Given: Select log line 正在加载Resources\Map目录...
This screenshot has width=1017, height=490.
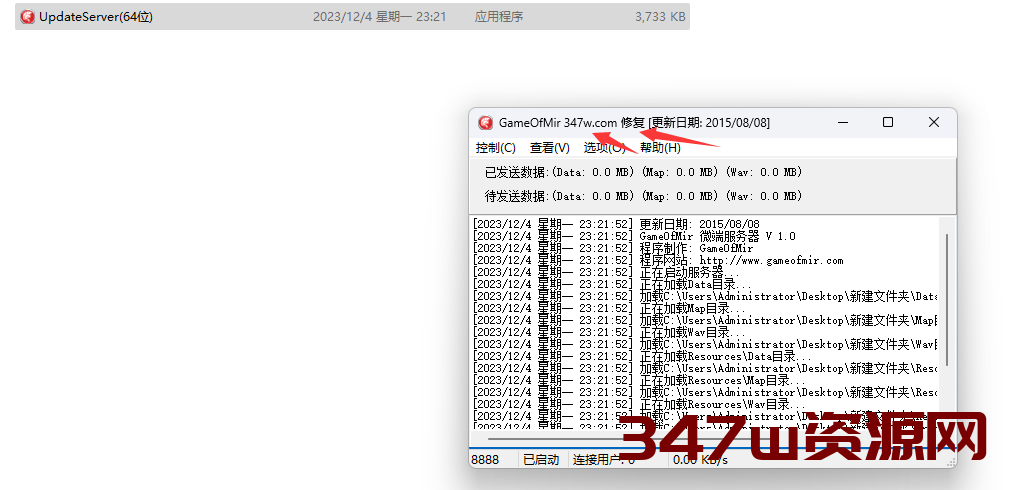Looking at the screenshot, I should coord(640,380).
